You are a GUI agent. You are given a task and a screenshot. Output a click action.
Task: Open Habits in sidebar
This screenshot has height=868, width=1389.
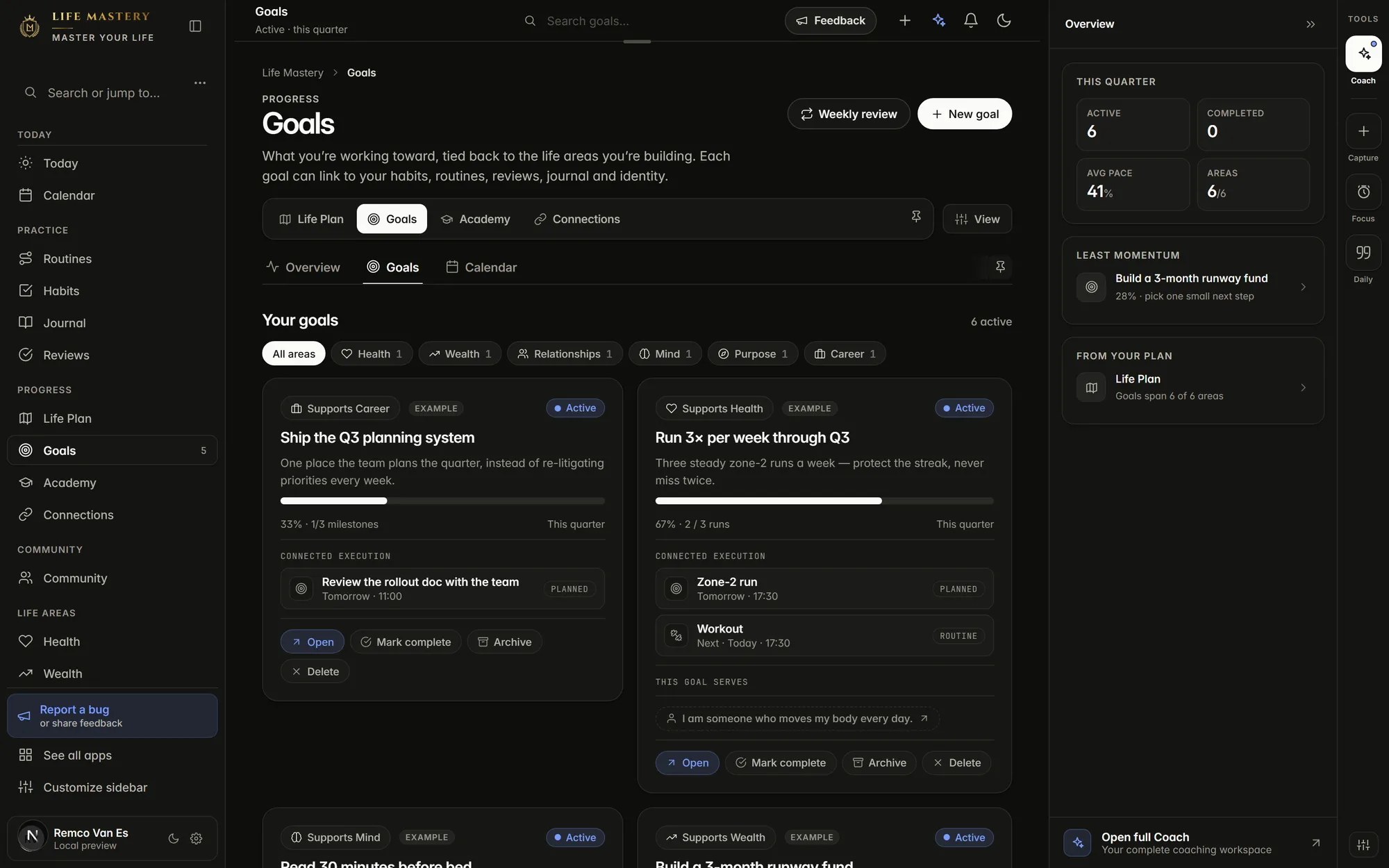tap(112, 291)
